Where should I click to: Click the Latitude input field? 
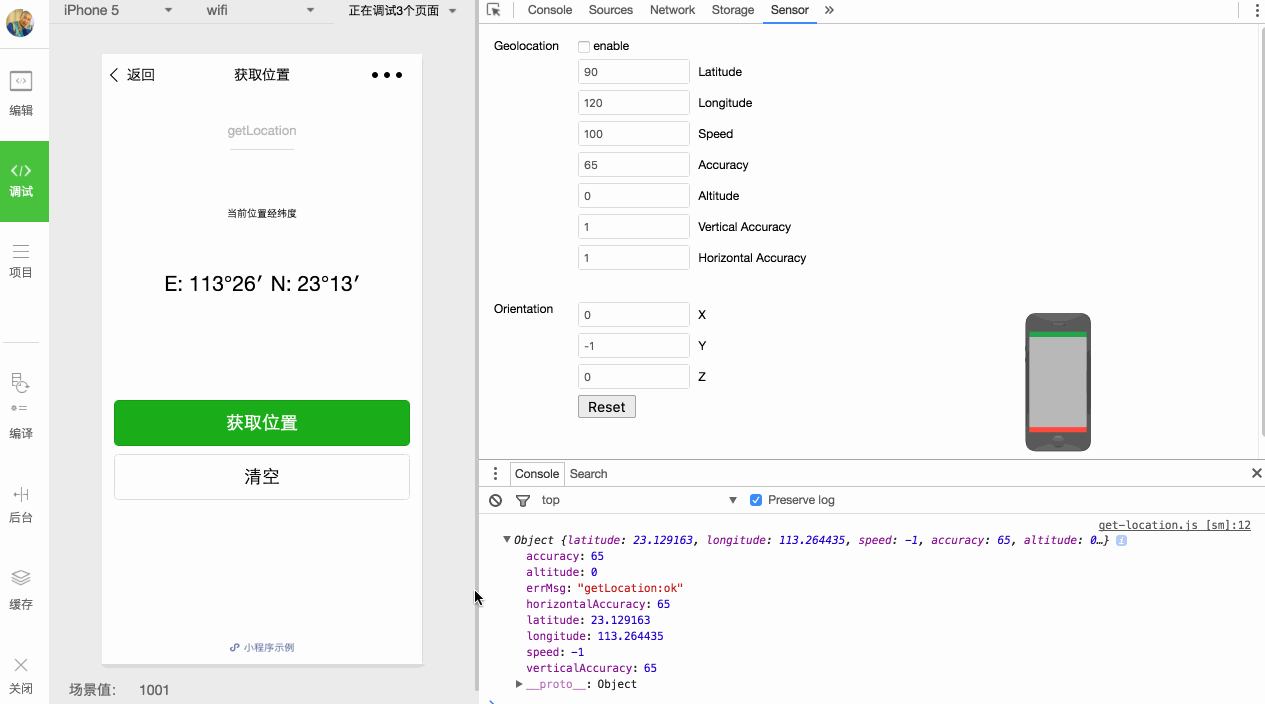(x=633, y=72)
